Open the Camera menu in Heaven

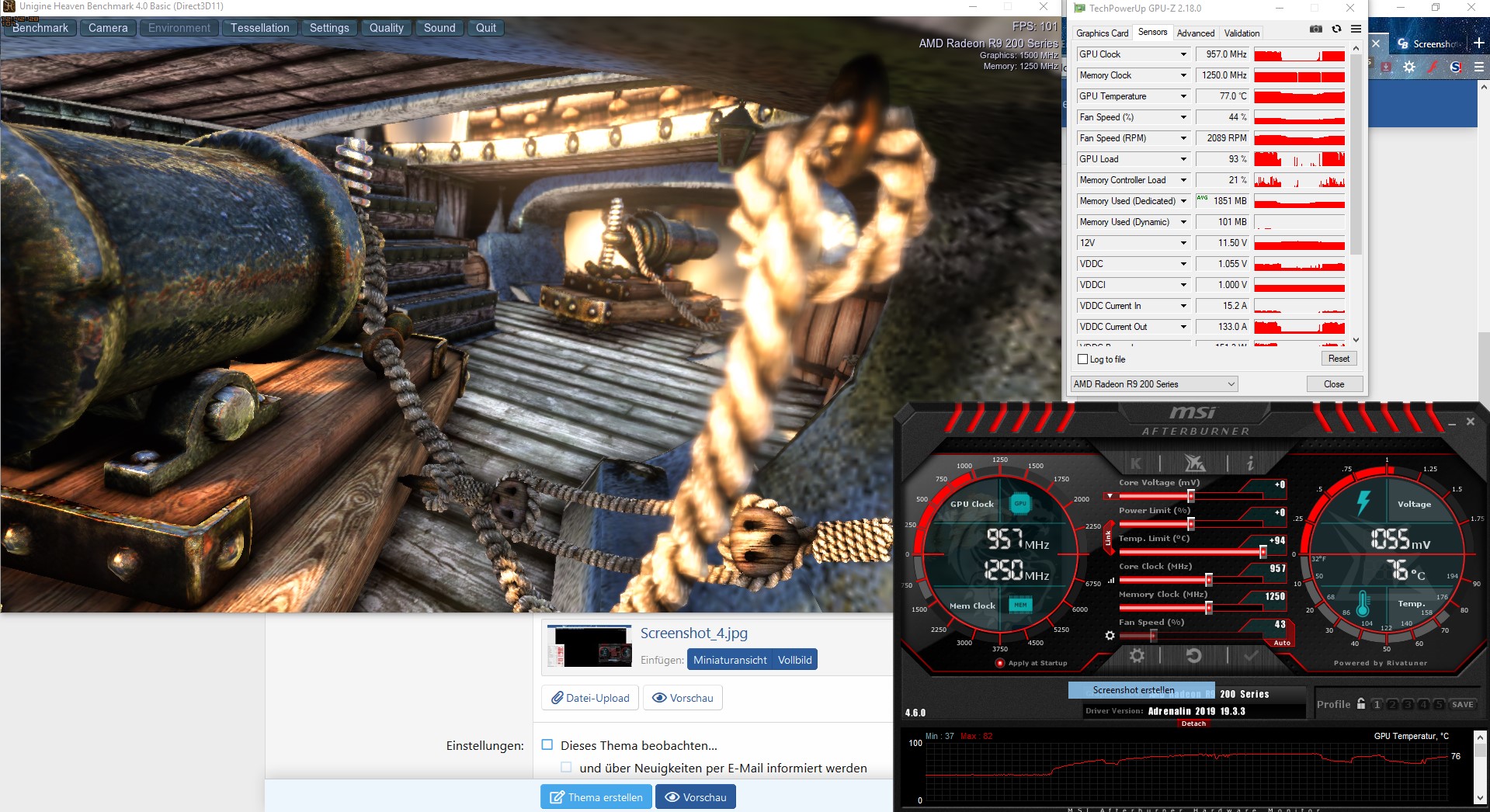pyautogui.click(x=108, y=28)
